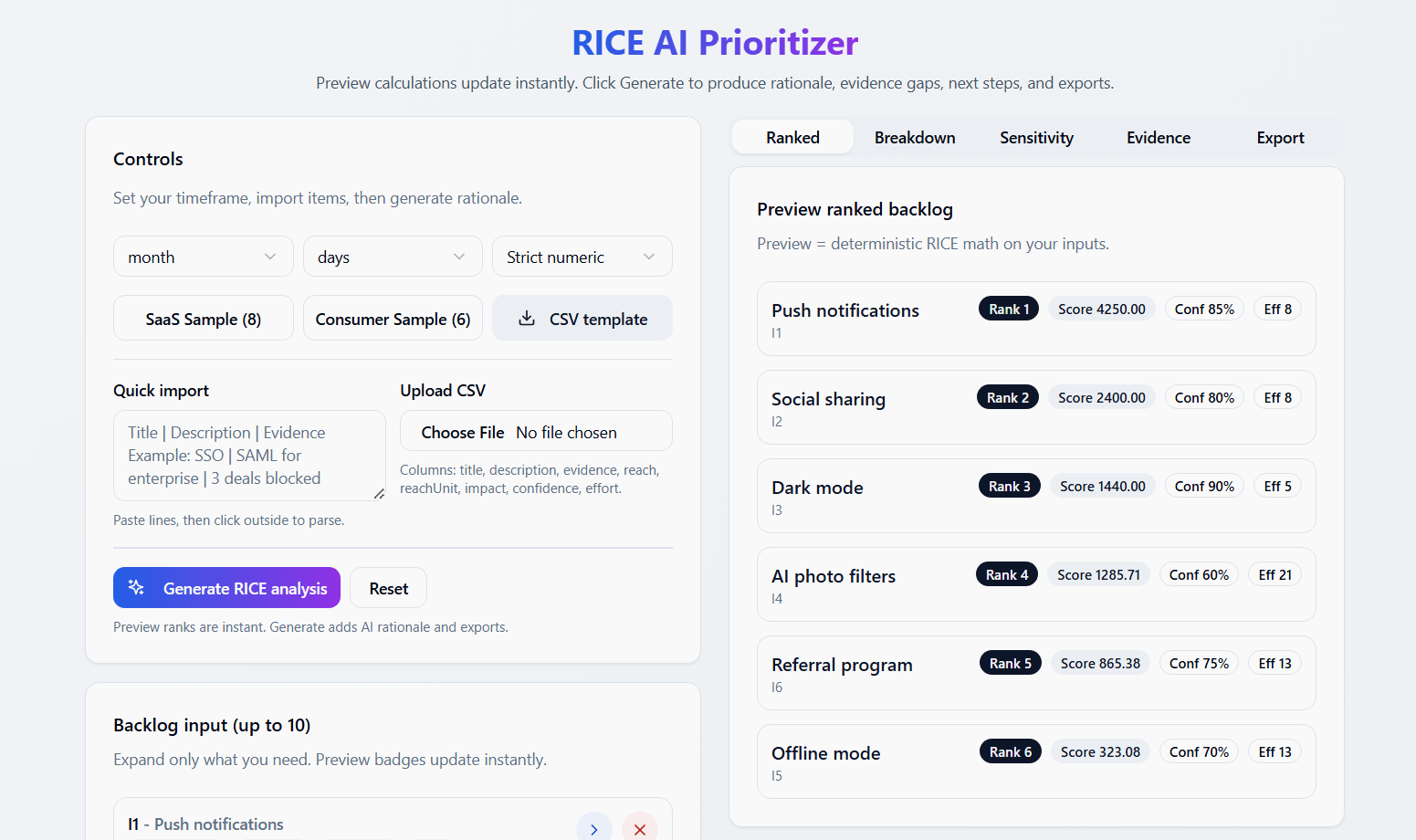1416x840 pixels.
Task: Load the Consumer Sample (6) data
Action: coord(393,319)
